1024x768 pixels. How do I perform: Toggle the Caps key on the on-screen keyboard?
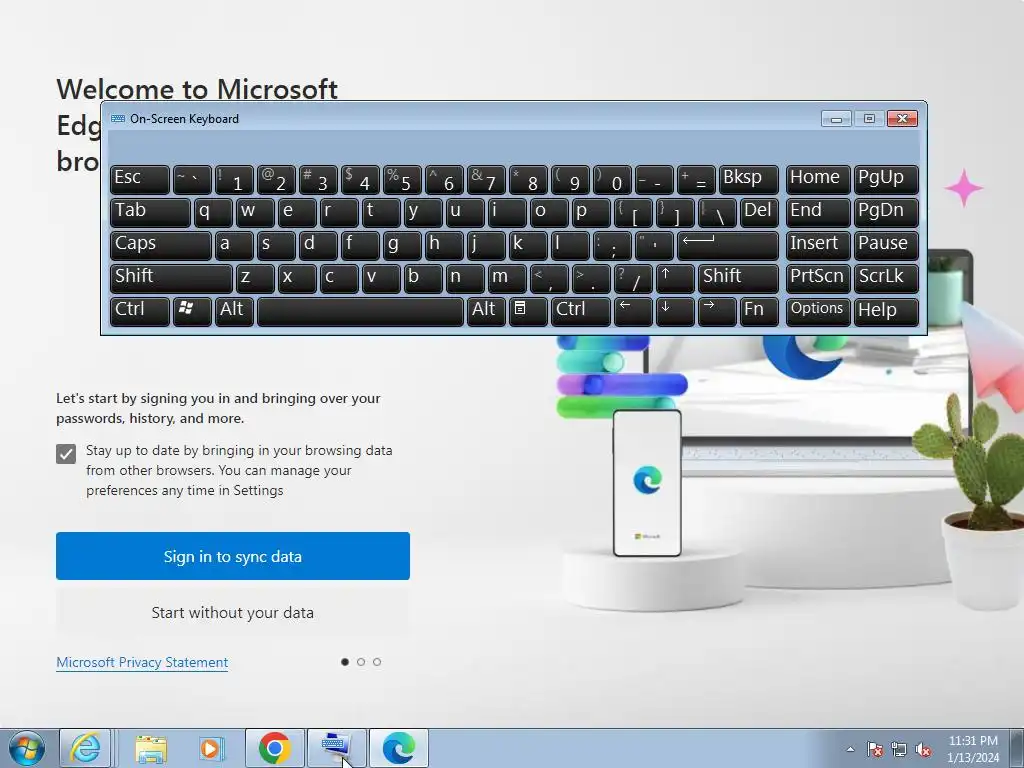(x=161, y=245)
